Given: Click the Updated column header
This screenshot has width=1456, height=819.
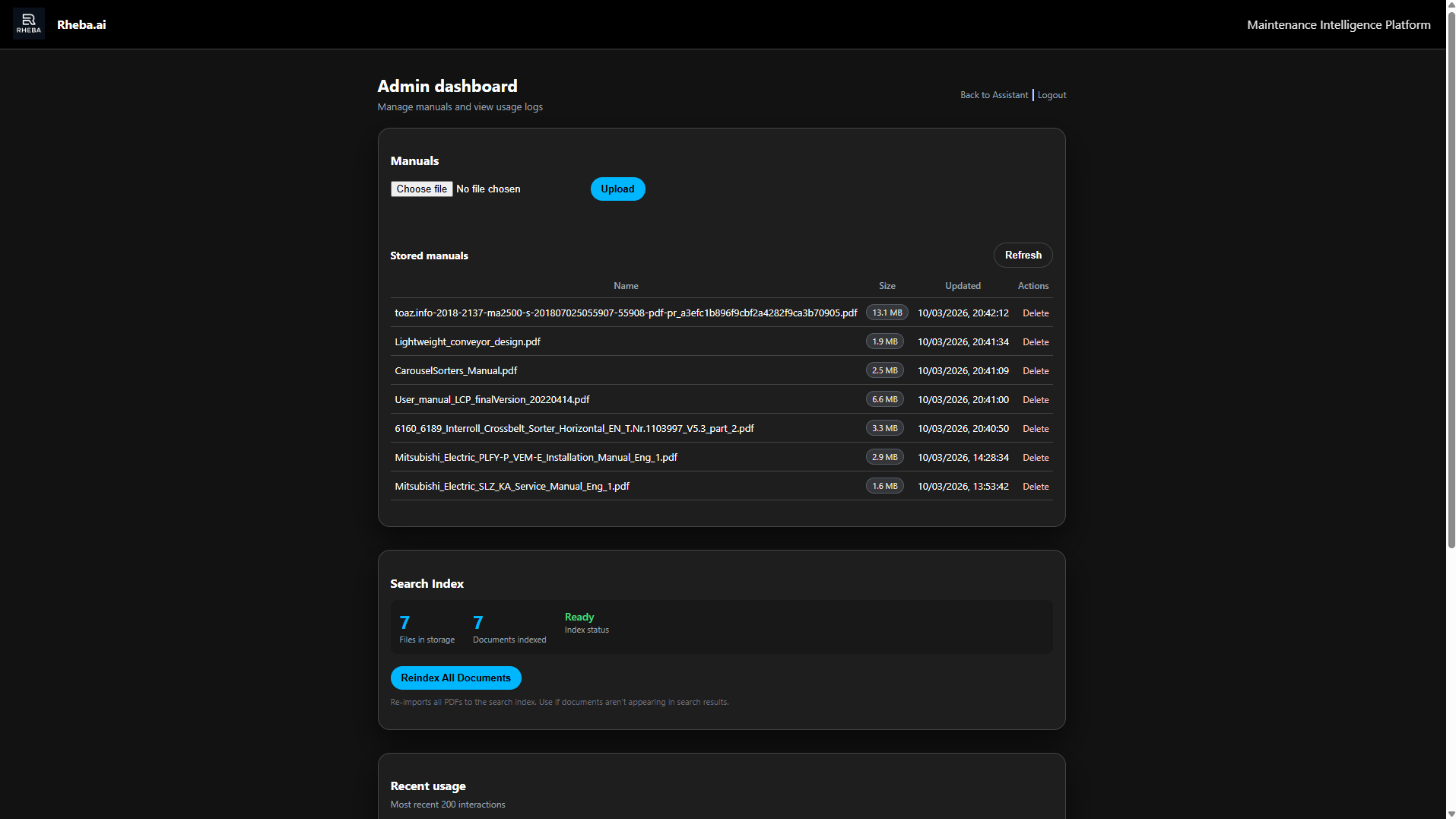Looking at the screenshot, I should (963, 285).
